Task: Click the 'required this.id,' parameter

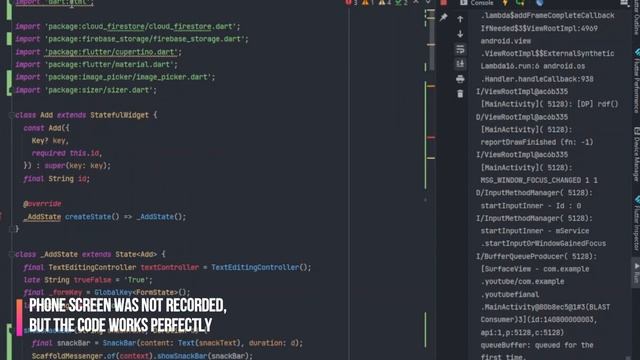Action: pos(67,153)
